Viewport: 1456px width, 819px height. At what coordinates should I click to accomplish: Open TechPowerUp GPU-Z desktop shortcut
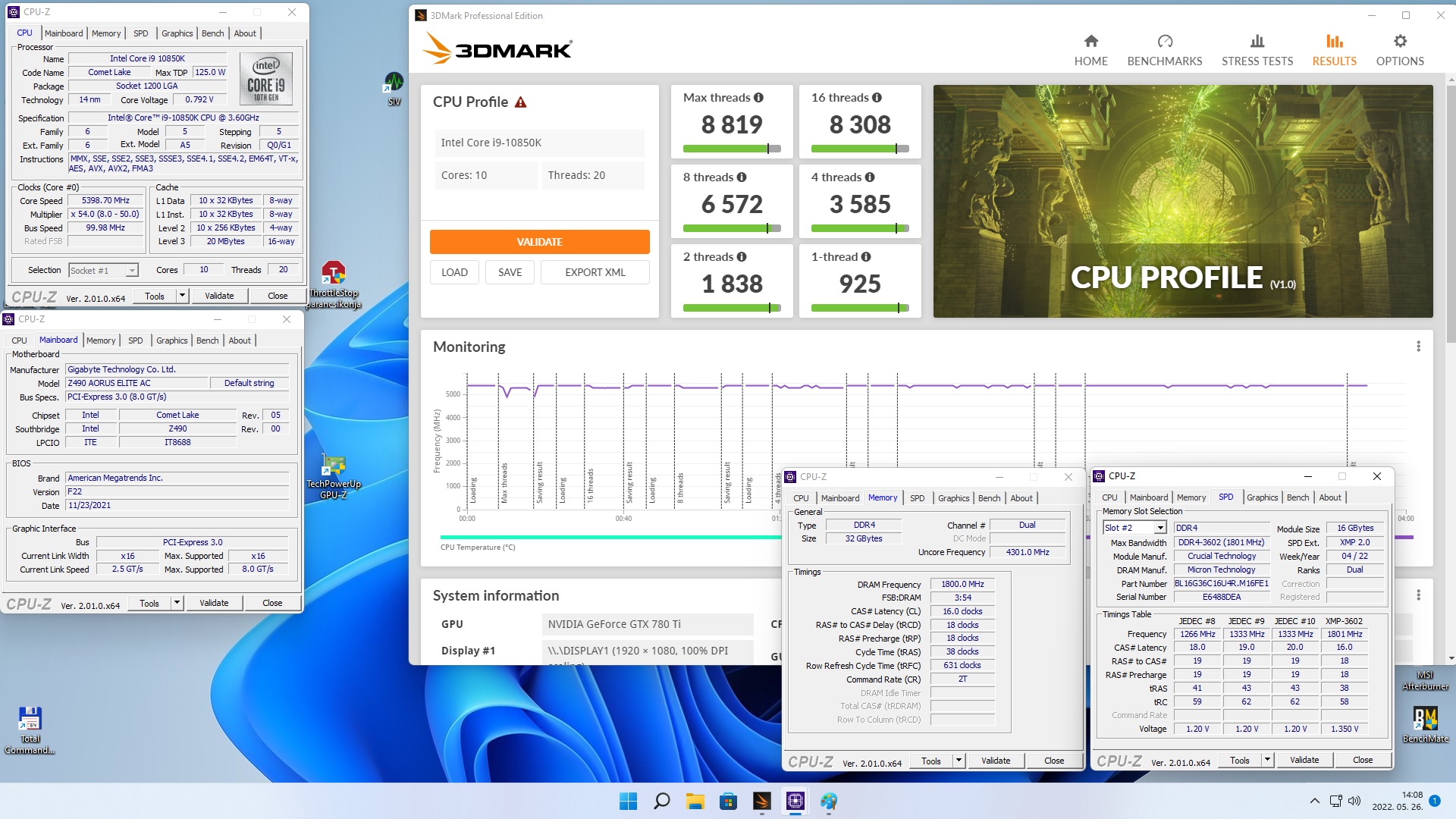[334, 477]
